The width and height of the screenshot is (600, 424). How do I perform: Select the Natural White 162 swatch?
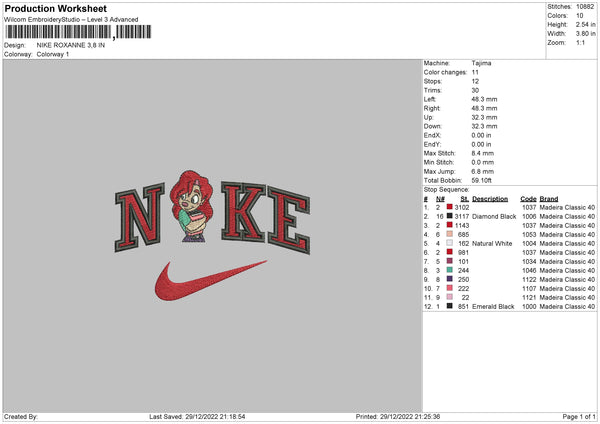pyautogui.click(x=450, y=243)
